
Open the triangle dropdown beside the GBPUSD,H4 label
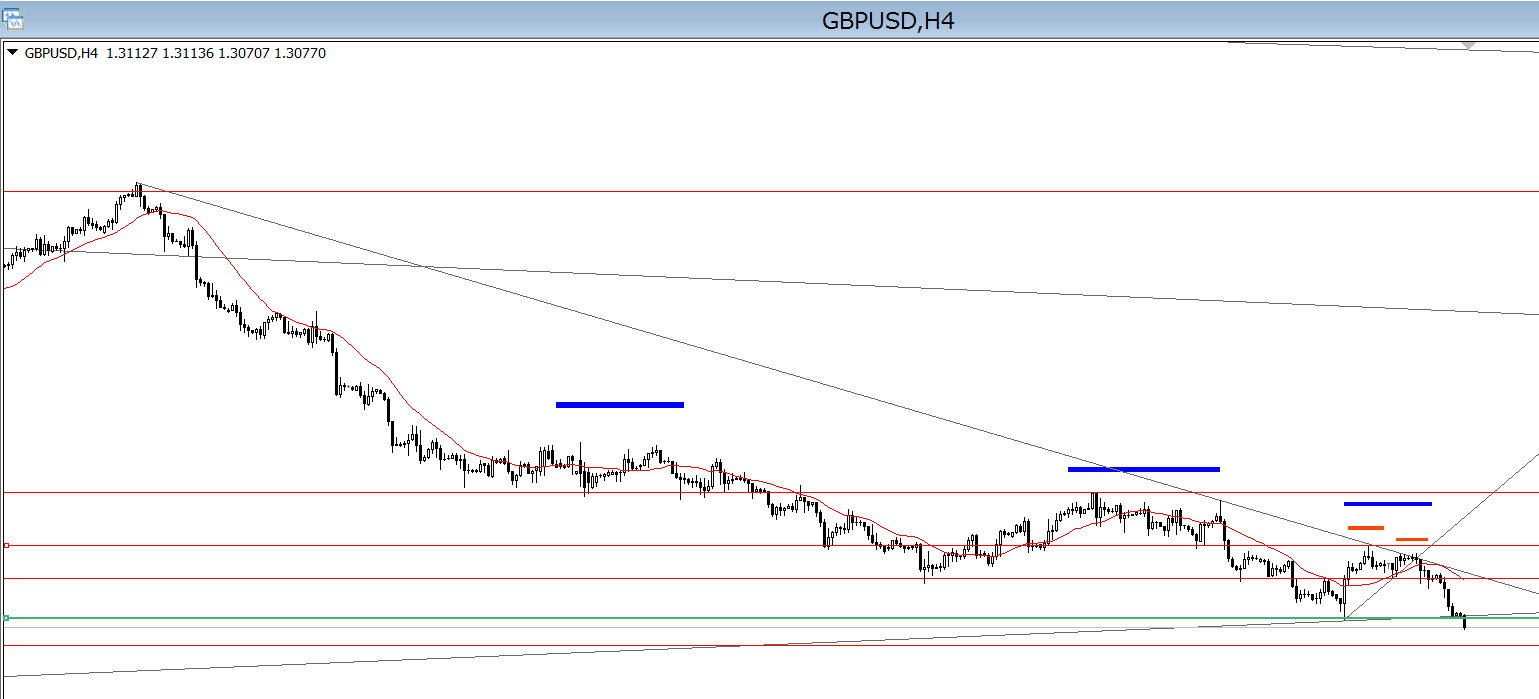pos(12,53)
